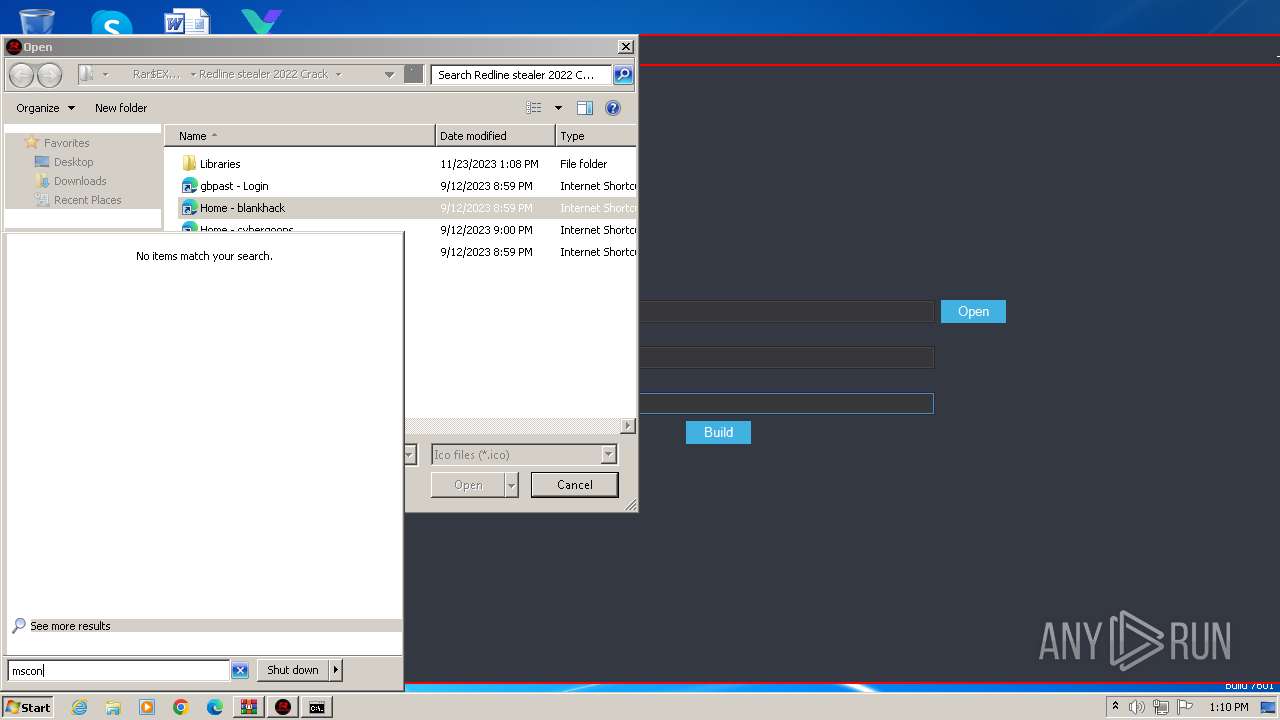Sort by the Name column header

point(300,136)
